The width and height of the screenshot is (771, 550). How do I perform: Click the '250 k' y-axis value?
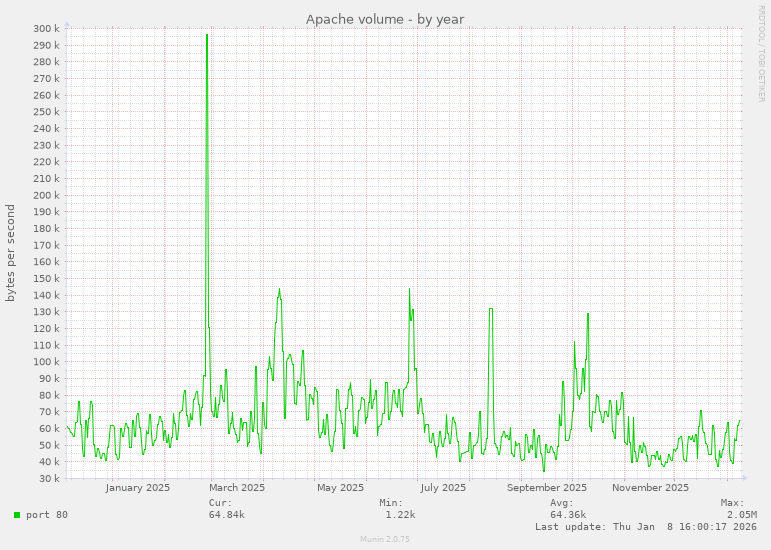point(47,112)
